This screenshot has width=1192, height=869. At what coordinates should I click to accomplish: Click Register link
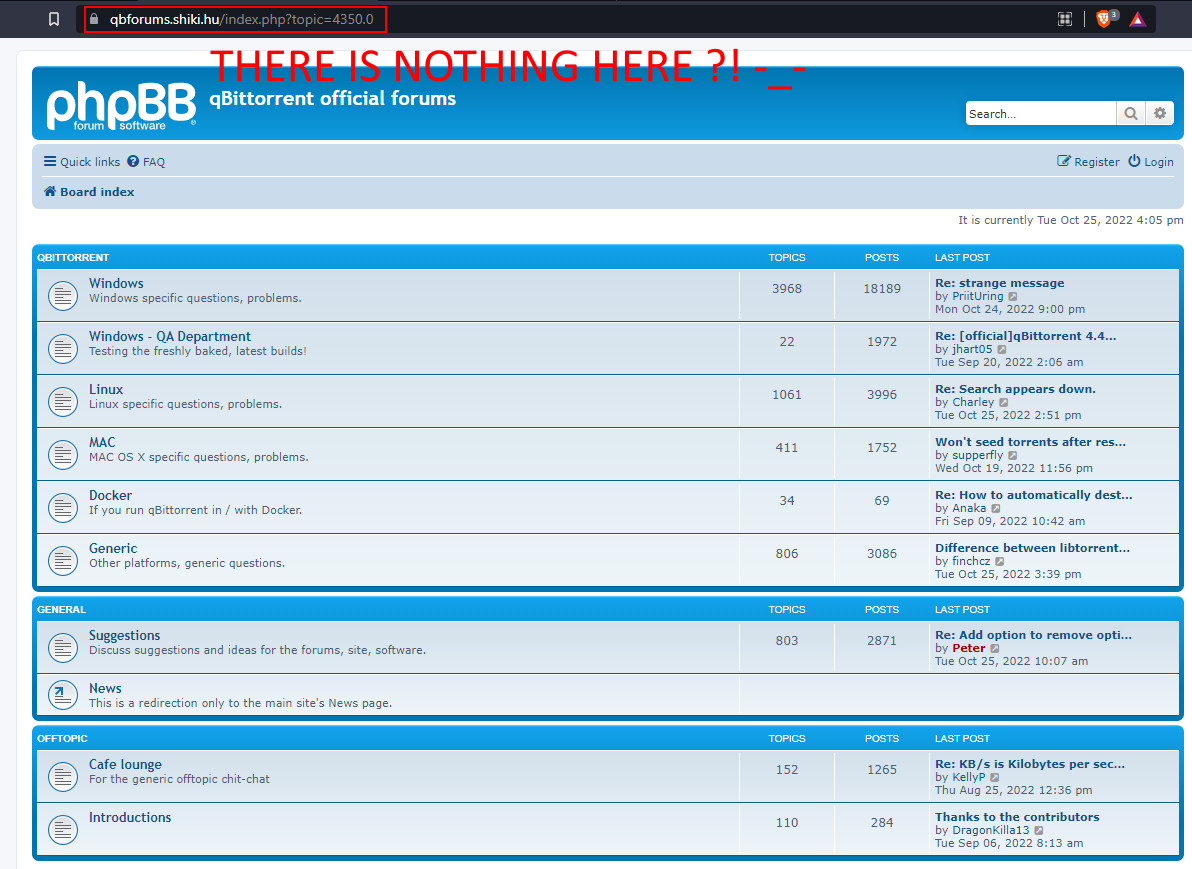pyautogui.click(x=1088, y=161)
